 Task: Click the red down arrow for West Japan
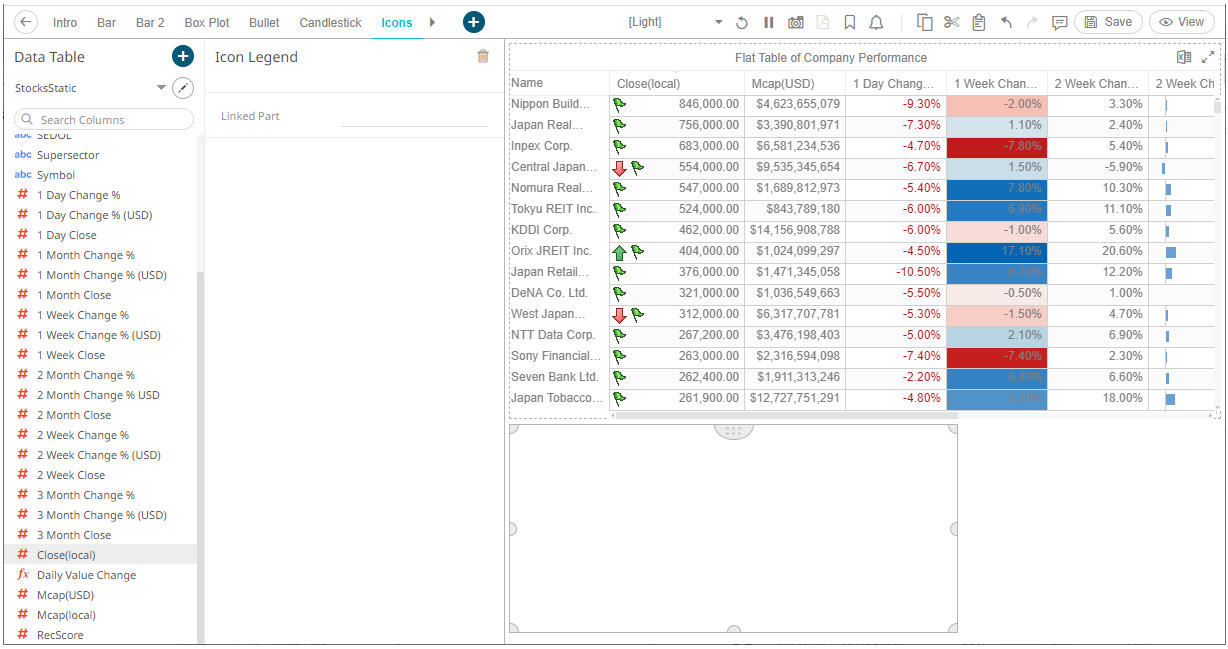click(619, 315)
